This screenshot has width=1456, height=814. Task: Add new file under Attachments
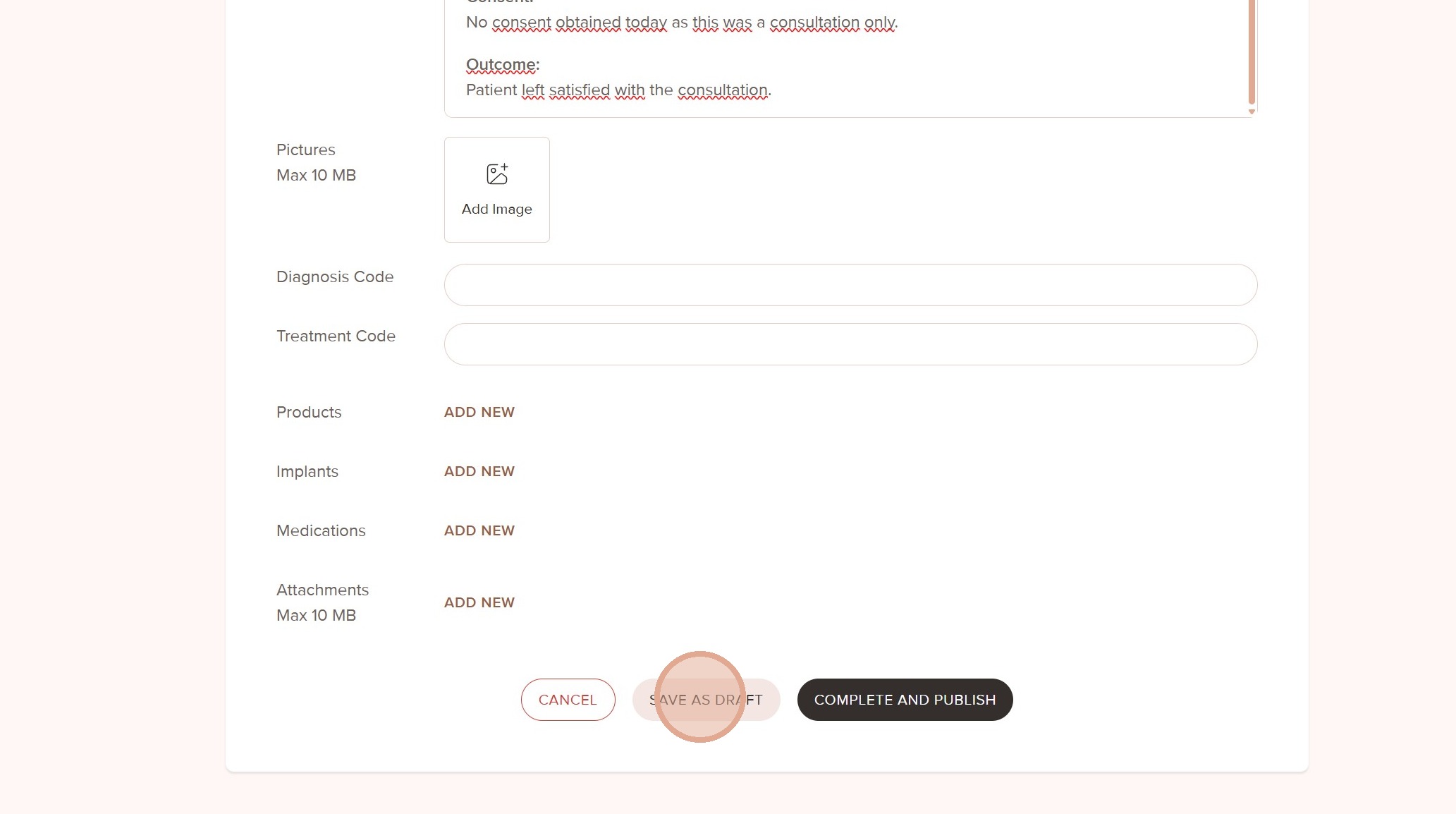point(479,602)
